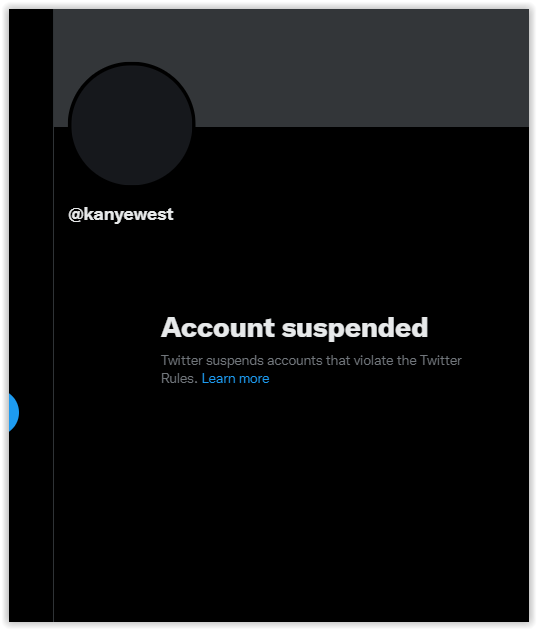Click the word Account in heading
This screenshot has height=630, width=537.
pyautogui.click(x=218, y=327)
